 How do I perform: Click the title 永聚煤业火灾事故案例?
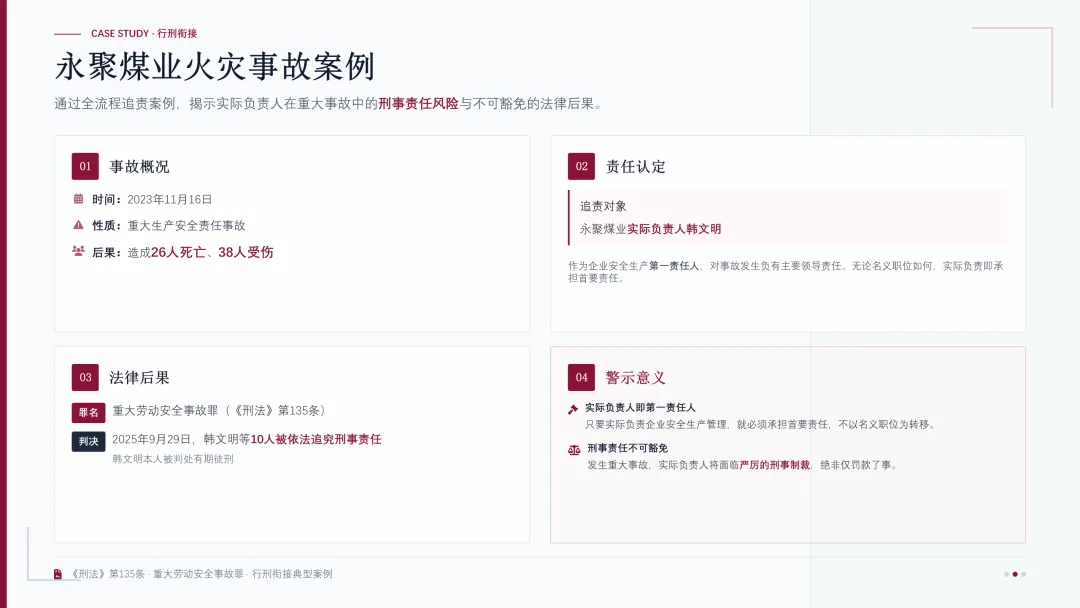click(215, 67)
